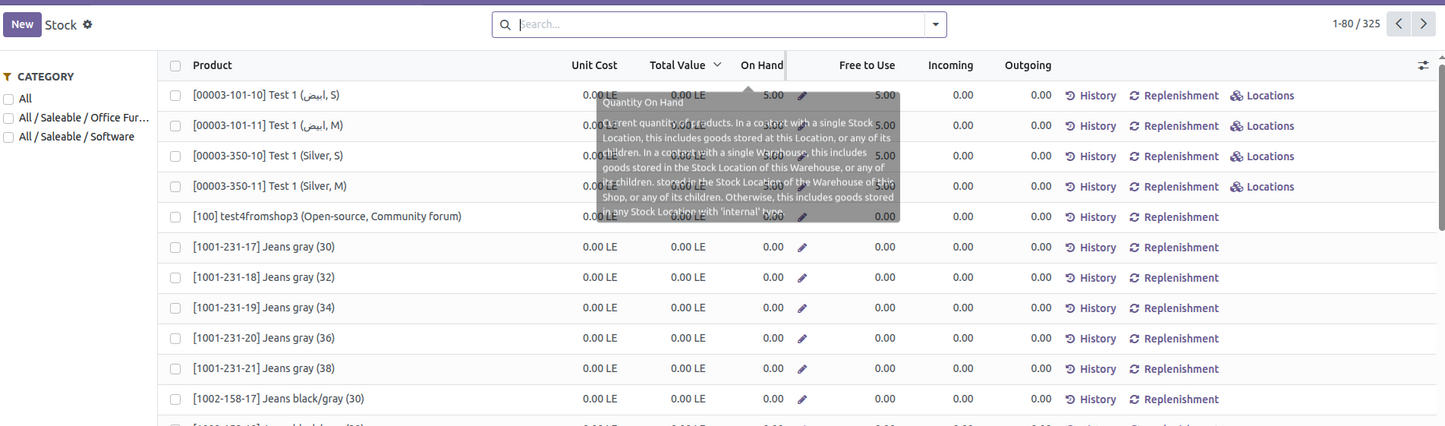Sort by the Unit Cost column header
The height and width of the screenshot is (426, 1445).
[594, 66]
